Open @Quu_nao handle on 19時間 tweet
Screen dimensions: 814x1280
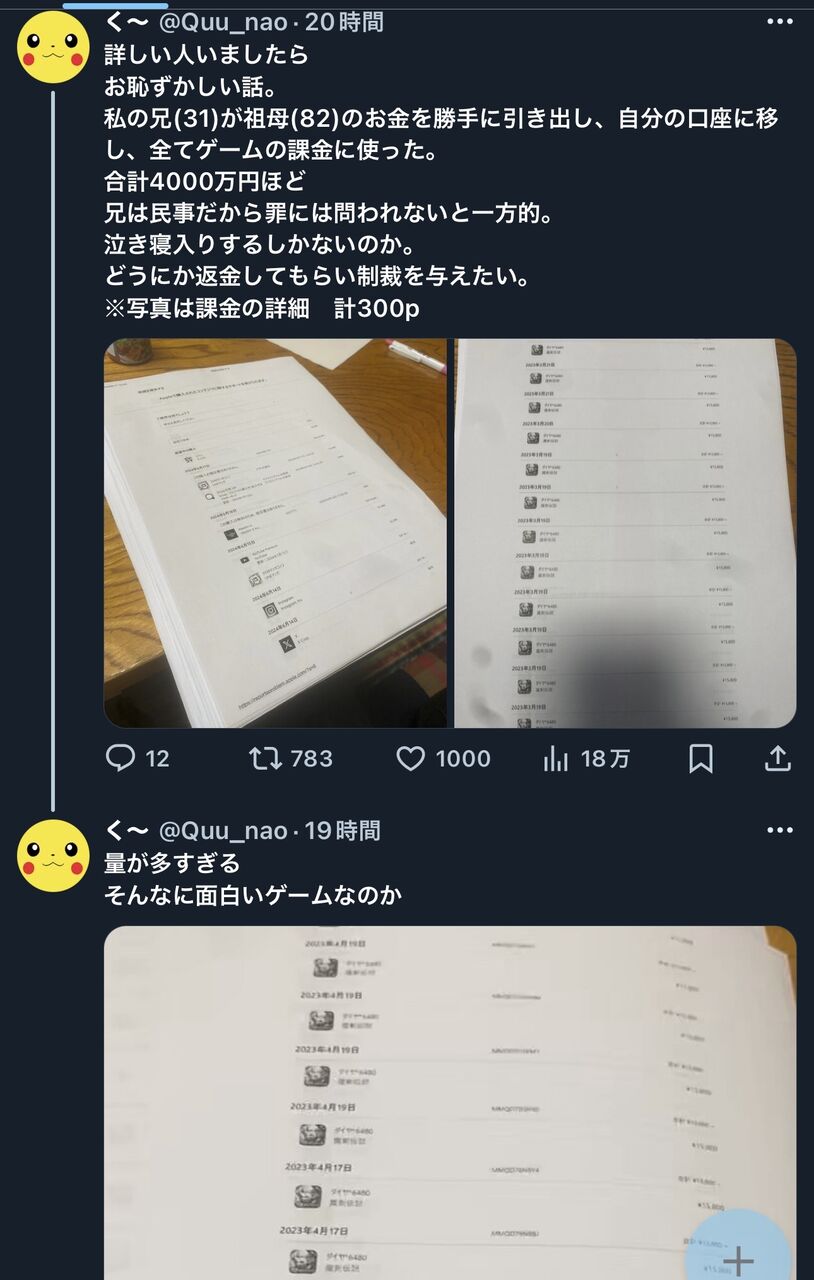223,830
